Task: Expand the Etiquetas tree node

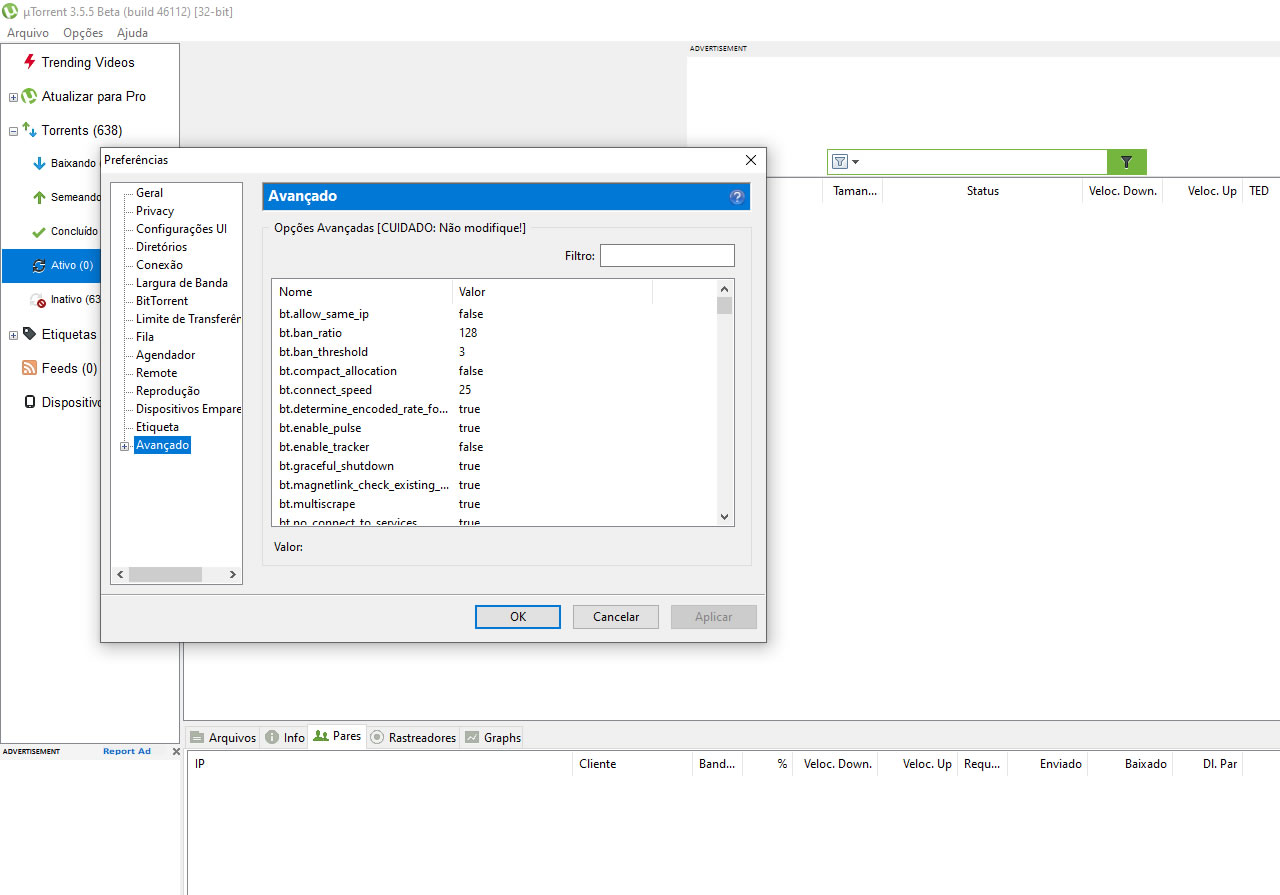Action: tap(13, 335)
